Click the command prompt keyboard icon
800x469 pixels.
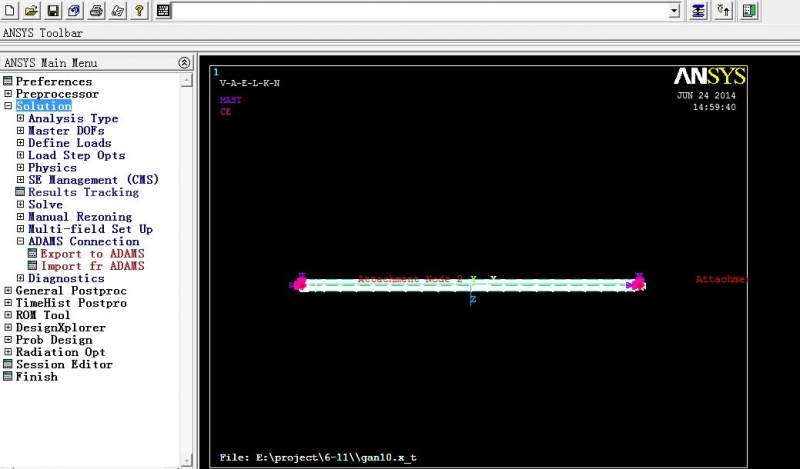click(x=163, y=10)
